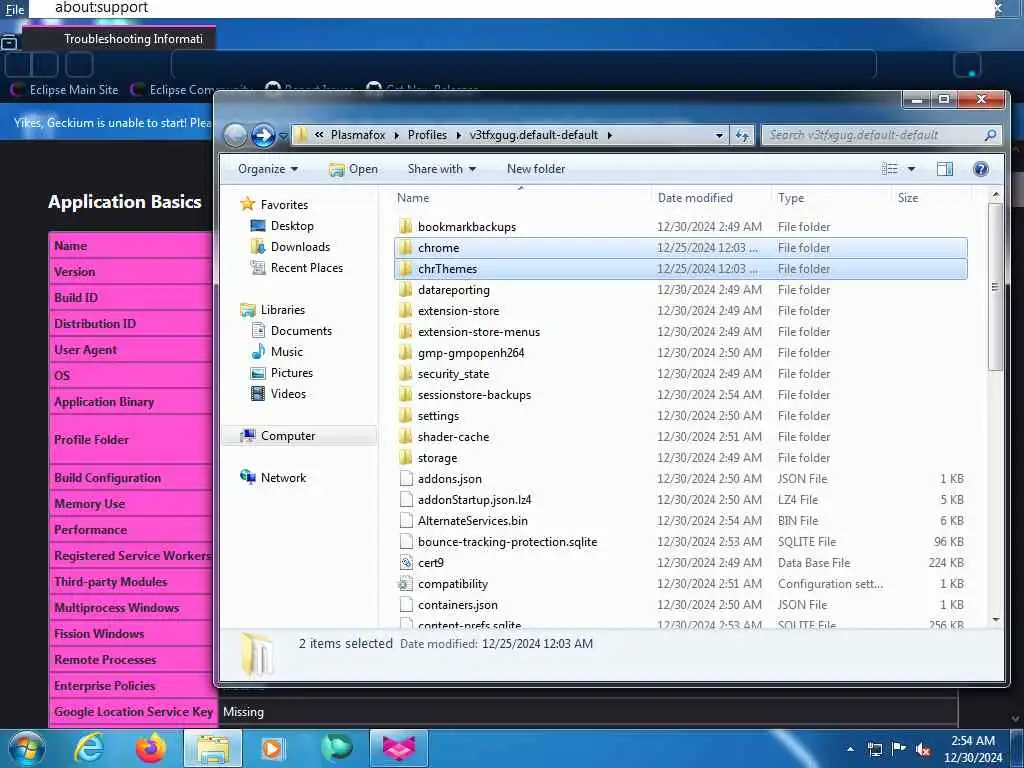1024x768 pixels.
Task: Select the addons.json file icon
Action: [x=406, y=479]
